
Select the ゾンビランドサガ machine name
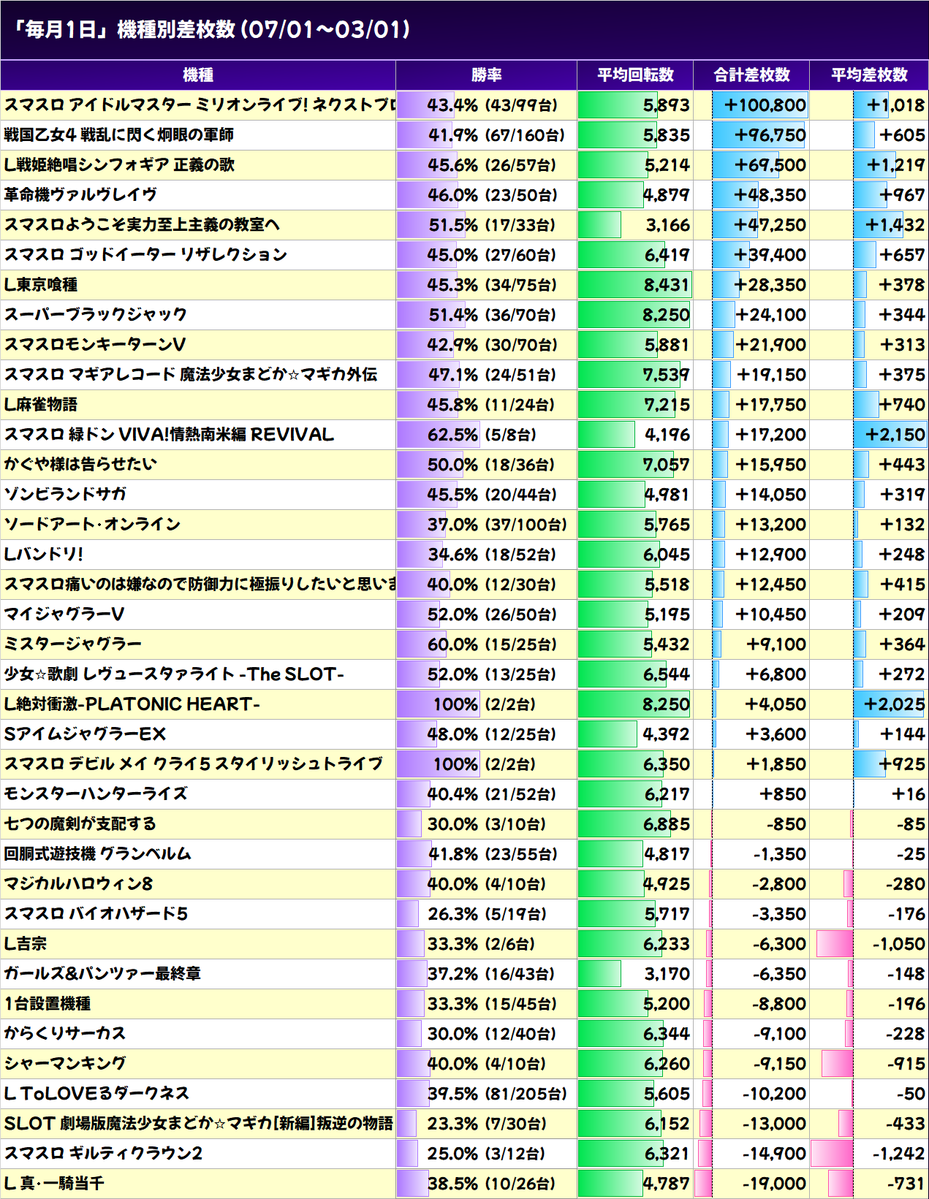(65, 494)
